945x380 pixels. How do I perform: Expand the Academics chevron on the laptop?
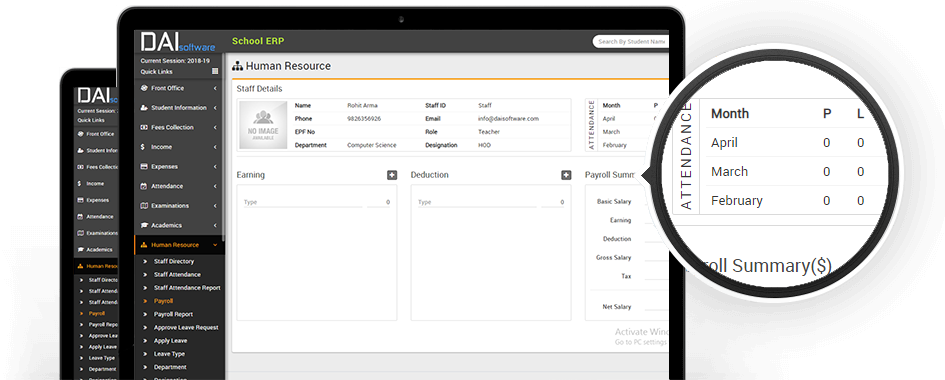pyautogui.click(x=215, y=225)
